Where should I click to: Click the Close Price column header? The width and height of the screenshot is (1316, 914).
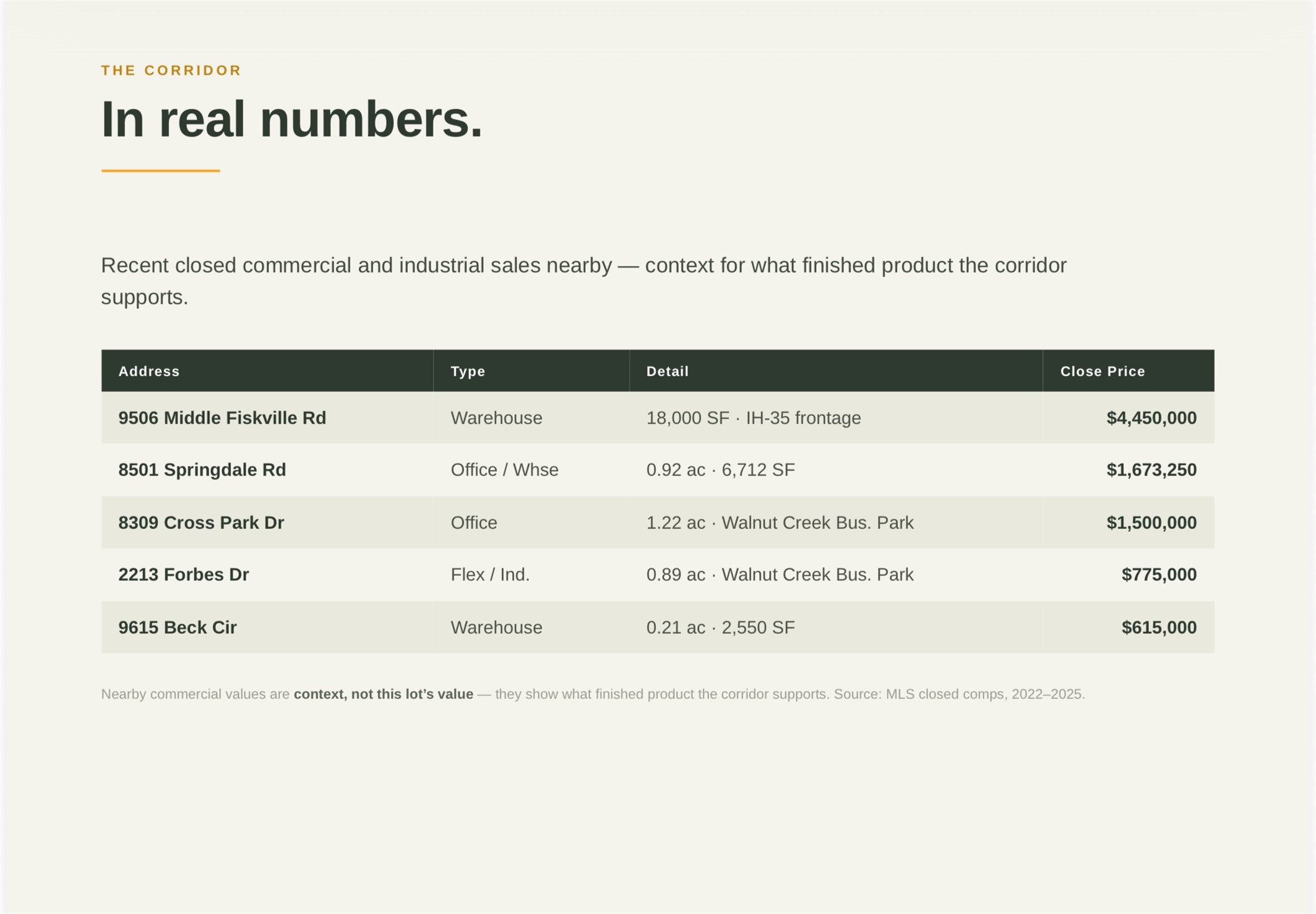click(1103, 371)
